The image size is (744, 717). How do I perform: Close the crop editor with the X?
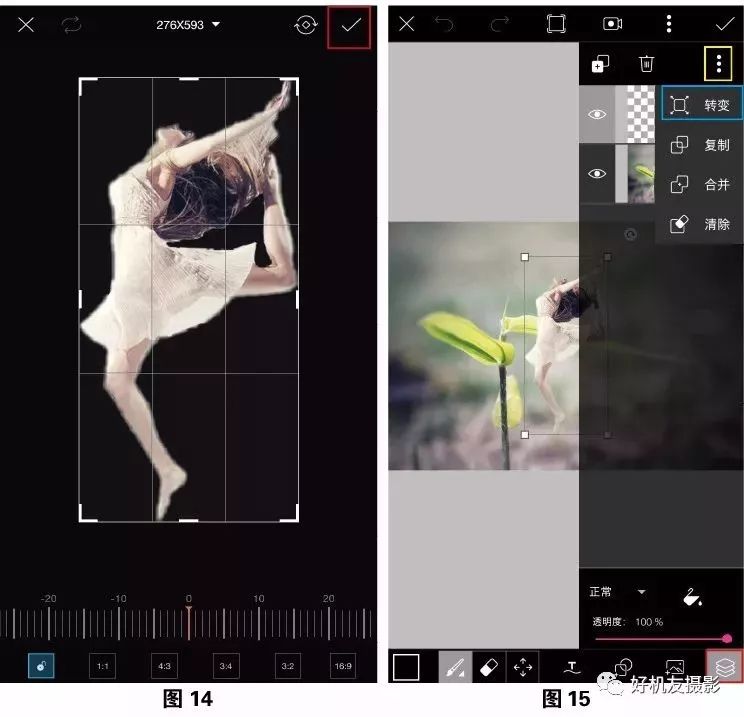click(x=26, y=25)
